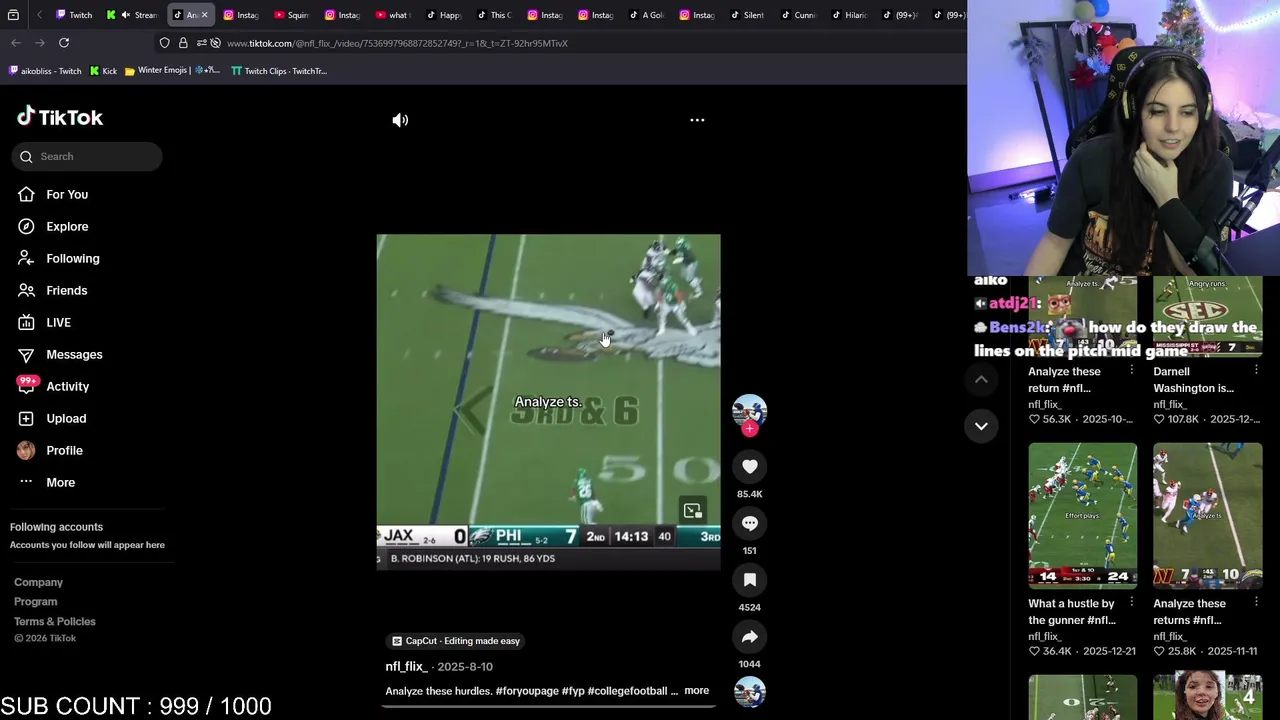The image size is (1280, 720).
Task: Share the video with the arrow icon
Action: click(749, 637)
